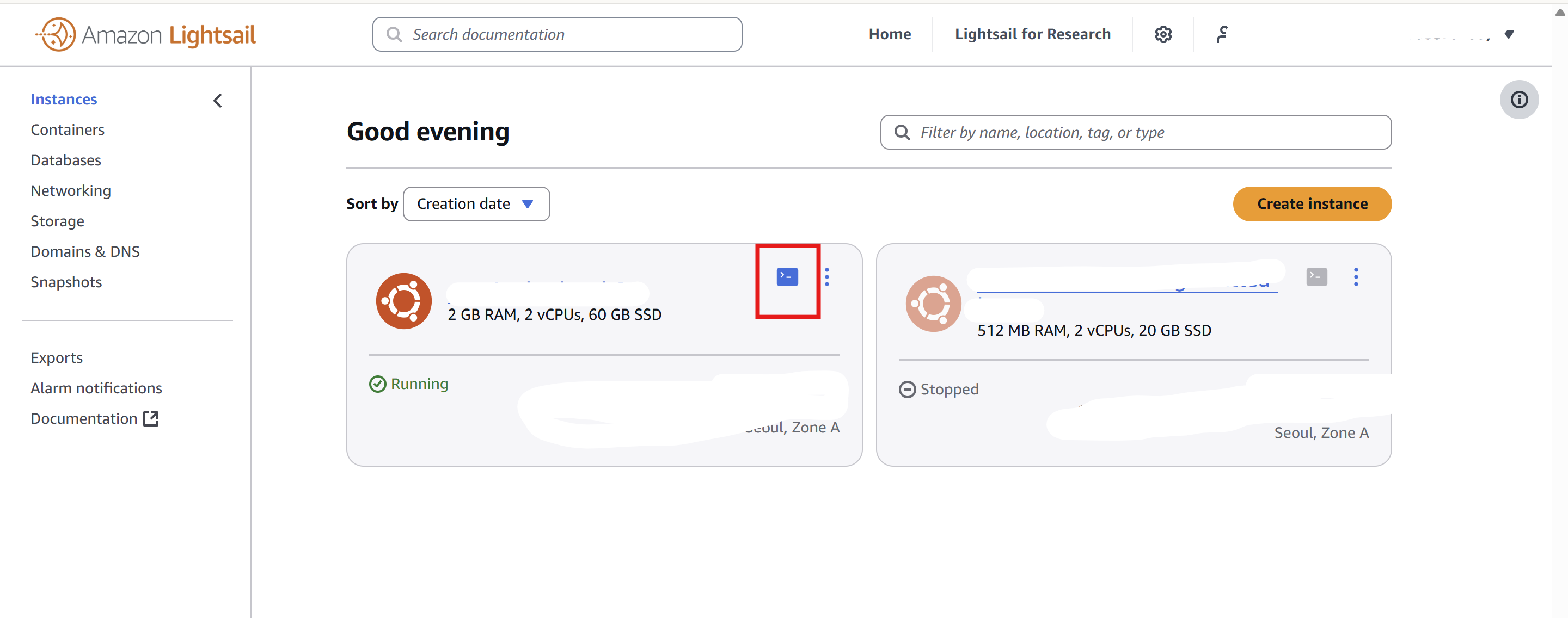
Task: Click the '512 MB RAM, 2 vCPUs, 20 GB SSD' text
Action: (x=1094, y=330)
